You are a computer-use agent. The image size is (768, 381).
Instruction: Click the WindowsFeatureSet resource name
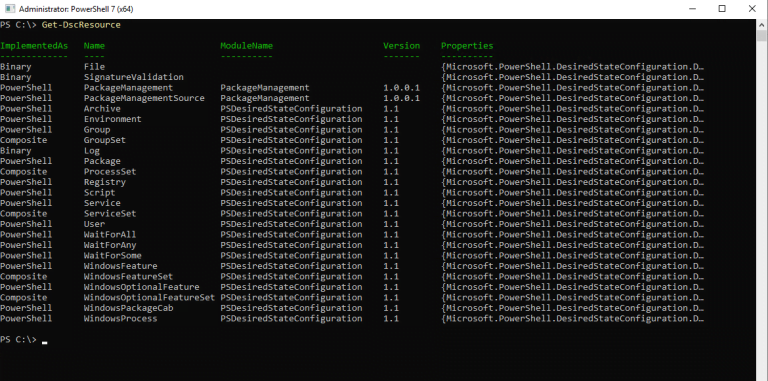pyautogui.click(x=128, y=277)
